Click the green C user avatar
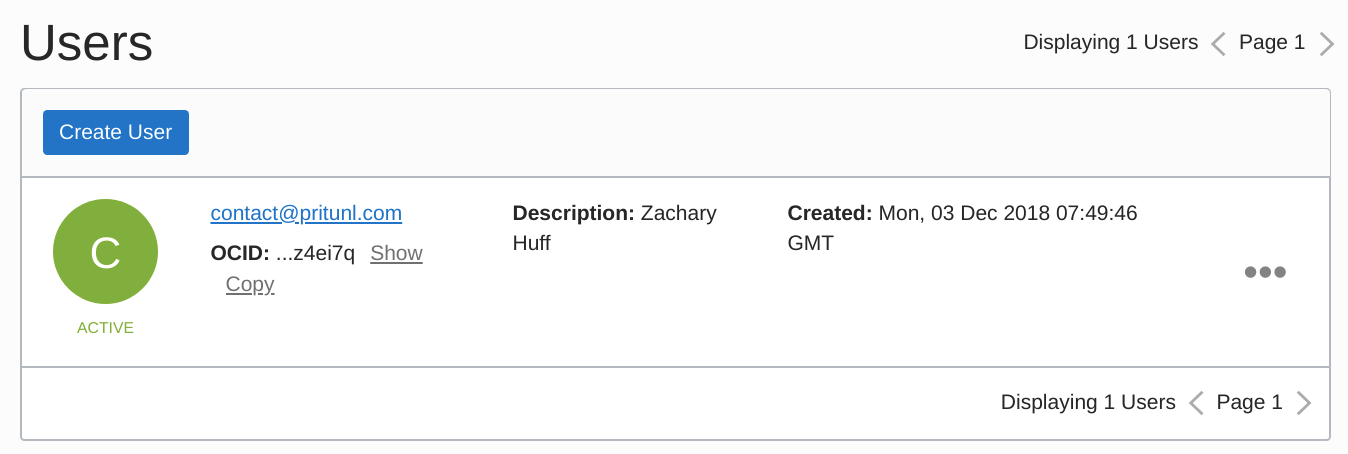This screenshot has height=454, width=1348. point(105,252)
